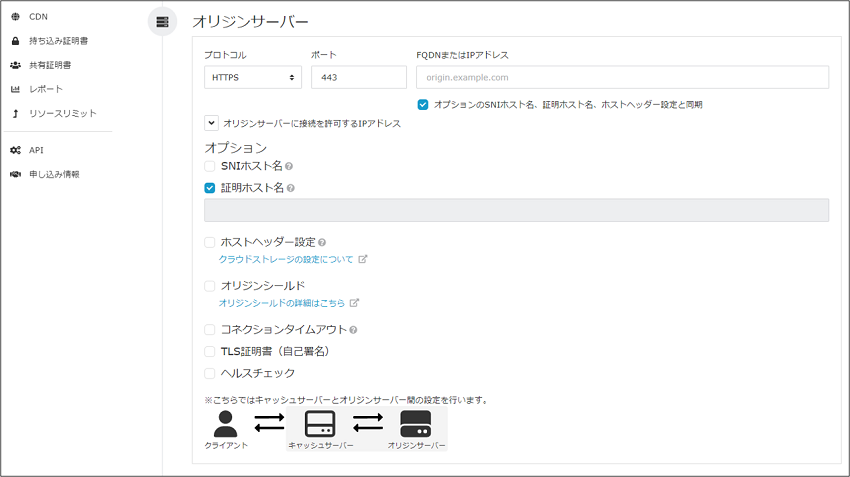Open the プロトコル HTTPS dropdown
This screenshot has width=850, height=477.
coord(253,77)
